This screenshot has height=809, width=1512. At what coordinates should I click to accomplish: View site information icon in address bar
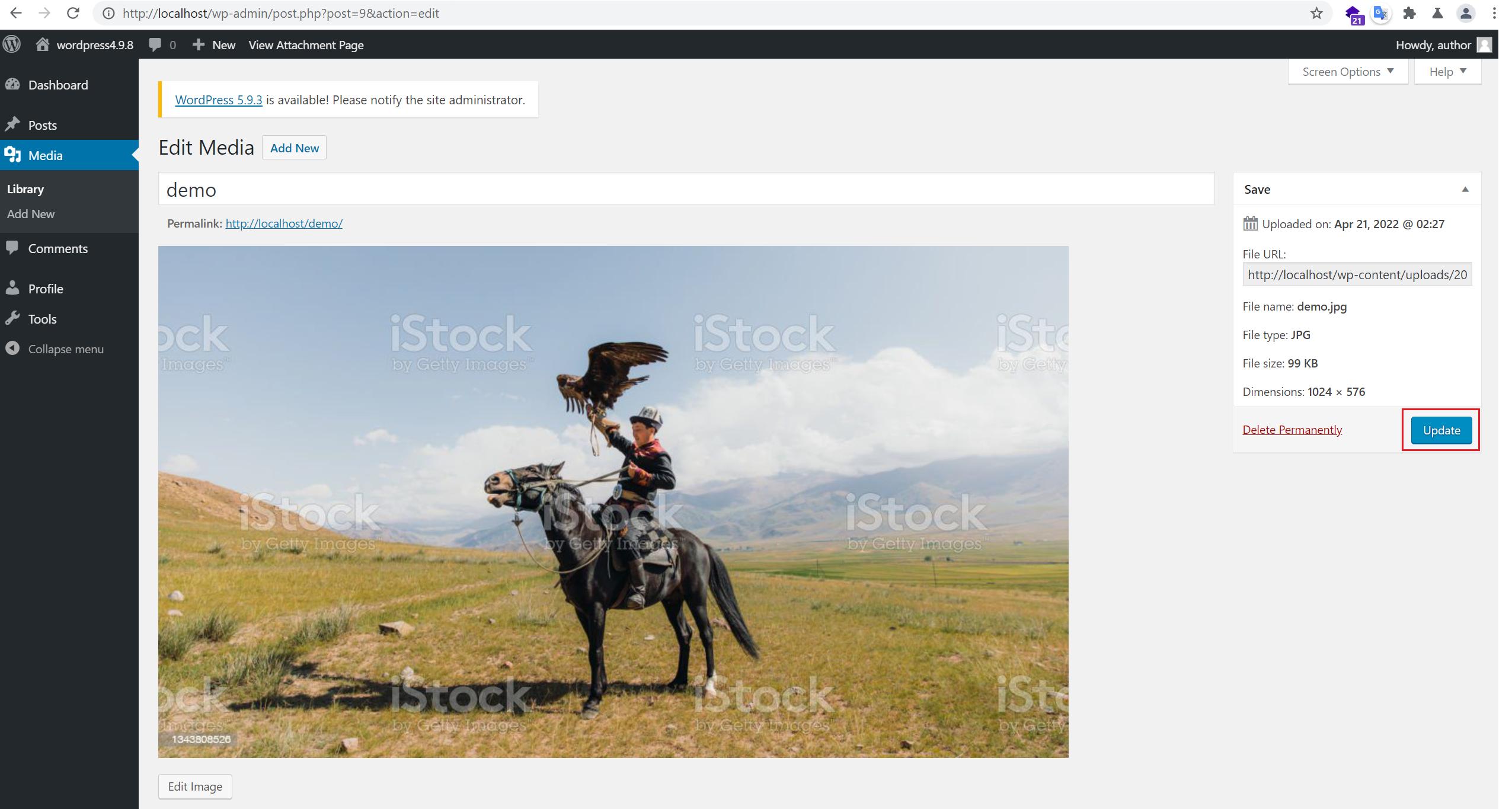coord(108,13)
